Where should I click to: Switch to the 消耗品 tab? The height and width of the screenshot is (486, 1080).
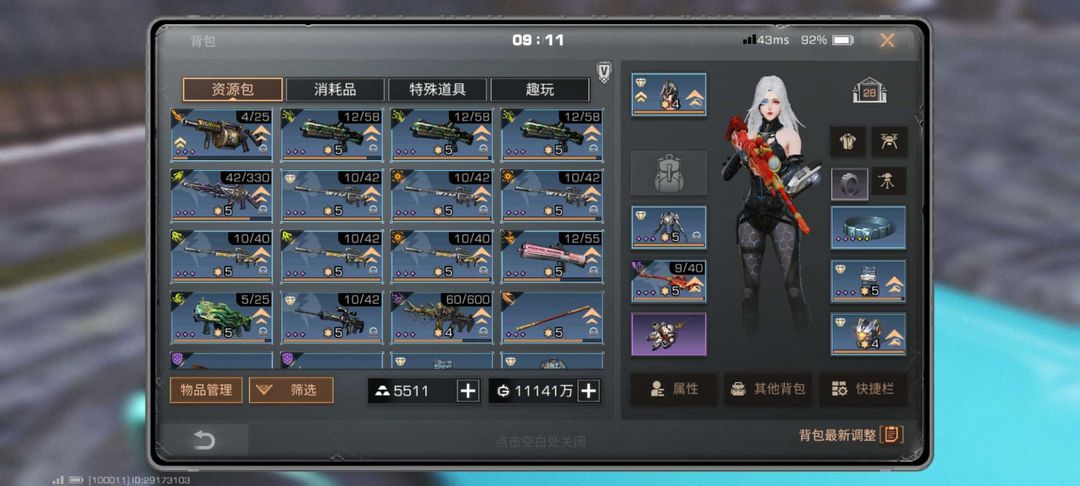point(335,89)
